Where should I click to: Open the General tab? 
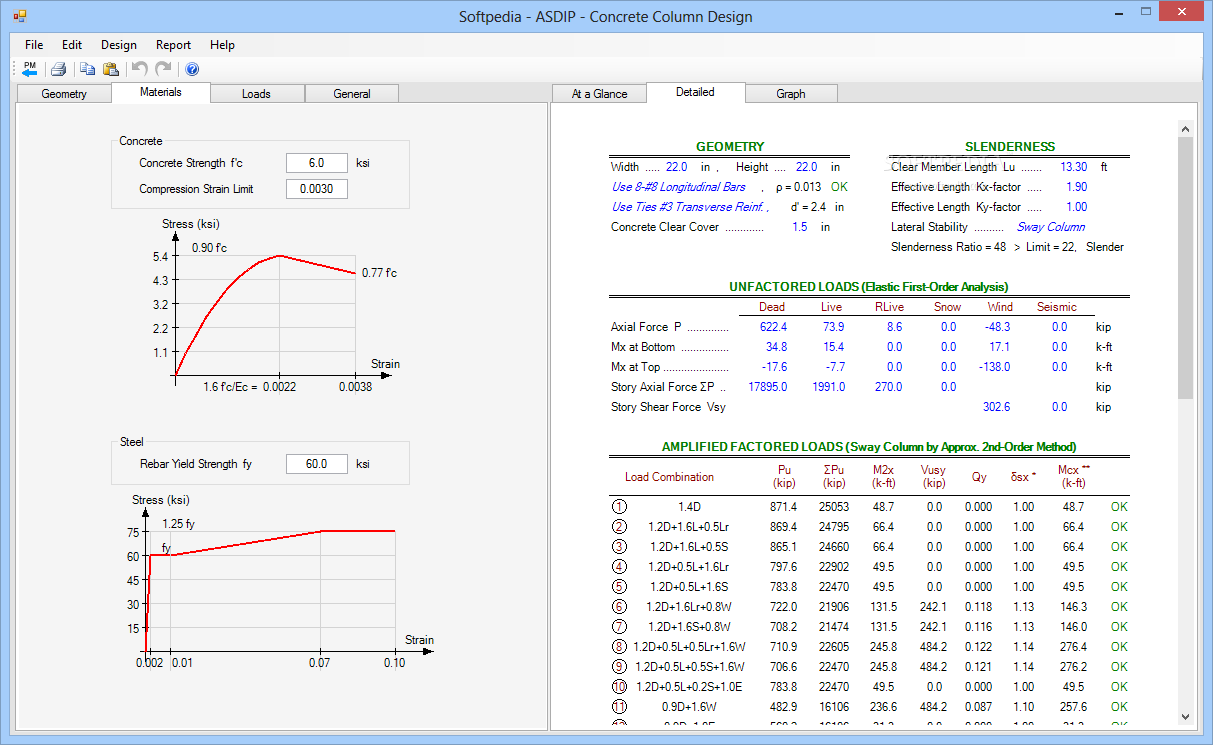click(352, 94)
